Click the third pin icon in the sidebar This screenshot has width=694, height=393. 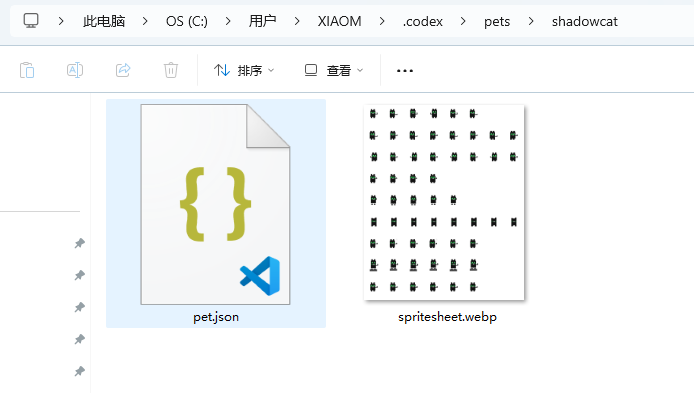(80, 307)
